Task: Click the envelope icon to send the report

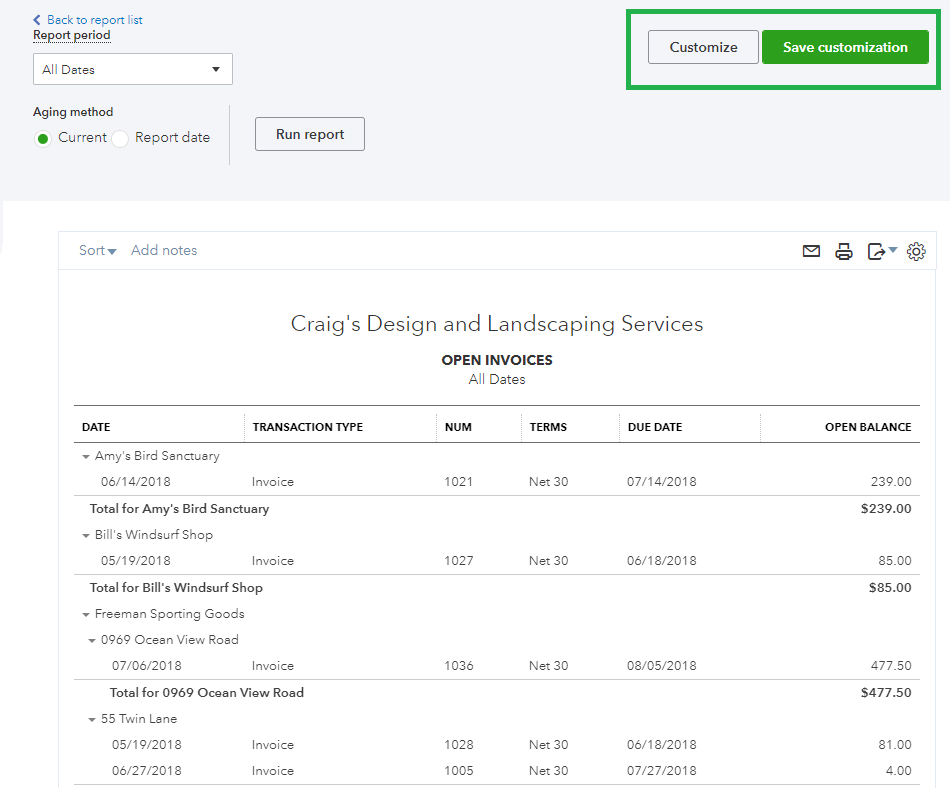Action: (811, 251)
